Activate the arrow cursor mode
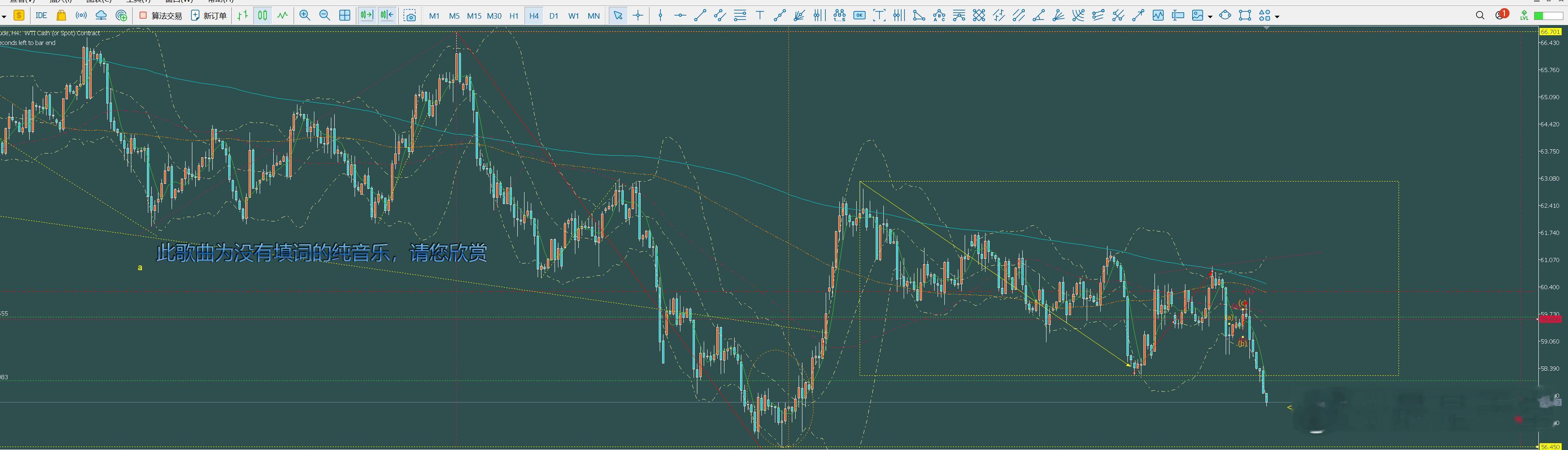The image size is (1568, 450). (618, 15)
